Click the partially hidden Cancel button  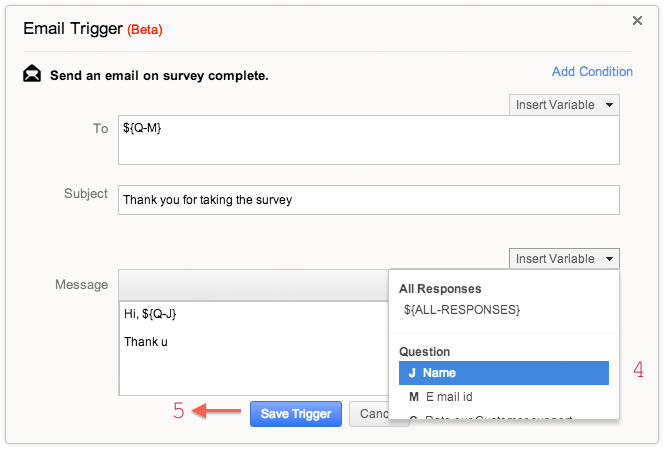point(368,414)
